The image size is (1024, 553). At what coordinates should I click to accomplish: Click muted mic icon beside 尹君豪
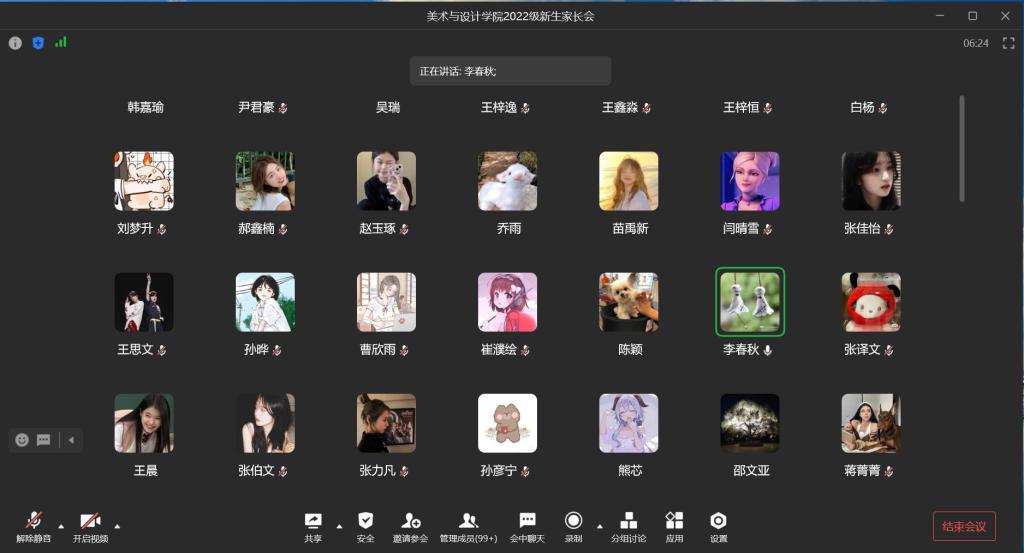283,108
